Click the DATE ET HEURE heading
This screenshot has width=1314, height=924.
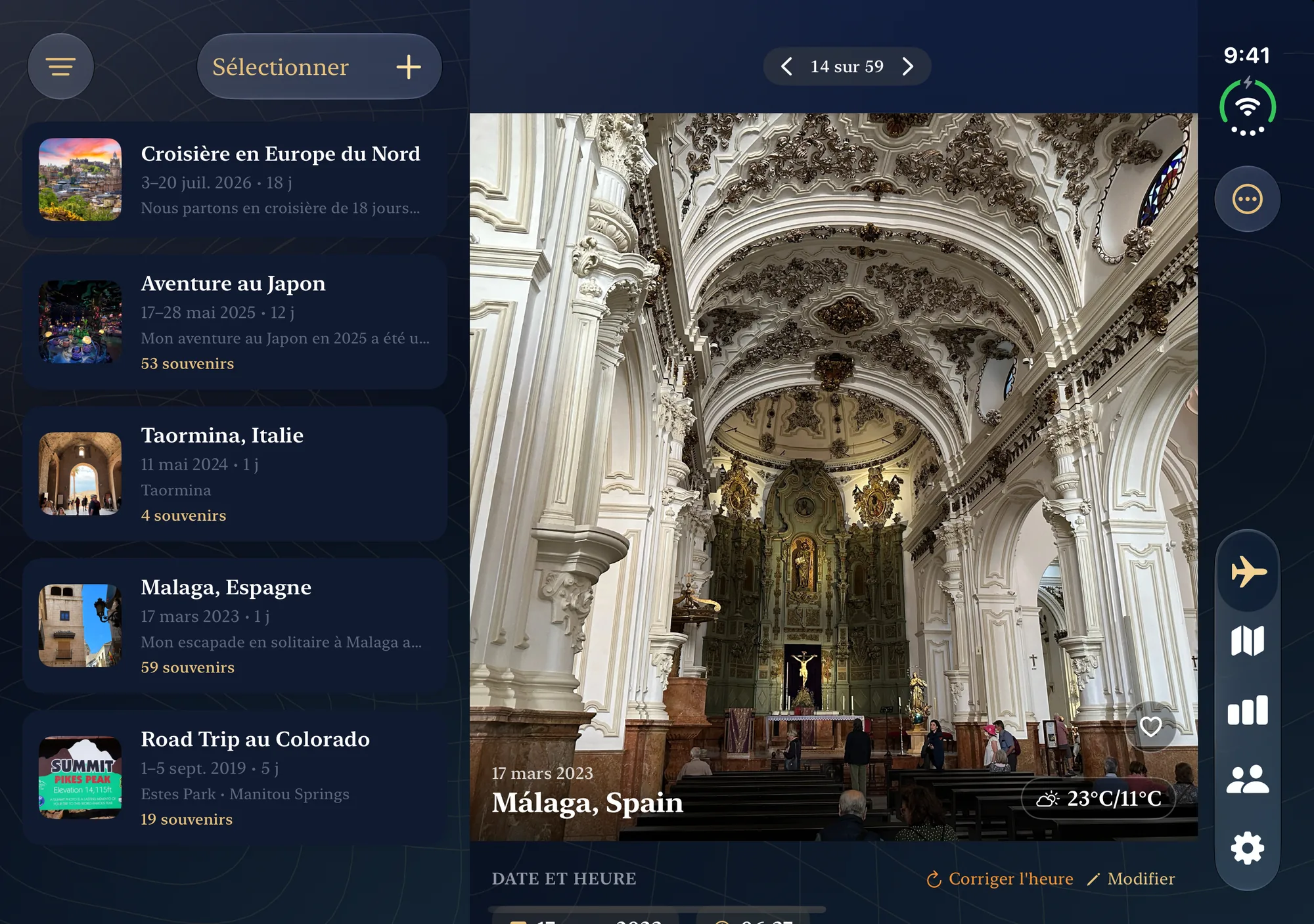pos(564,879)
